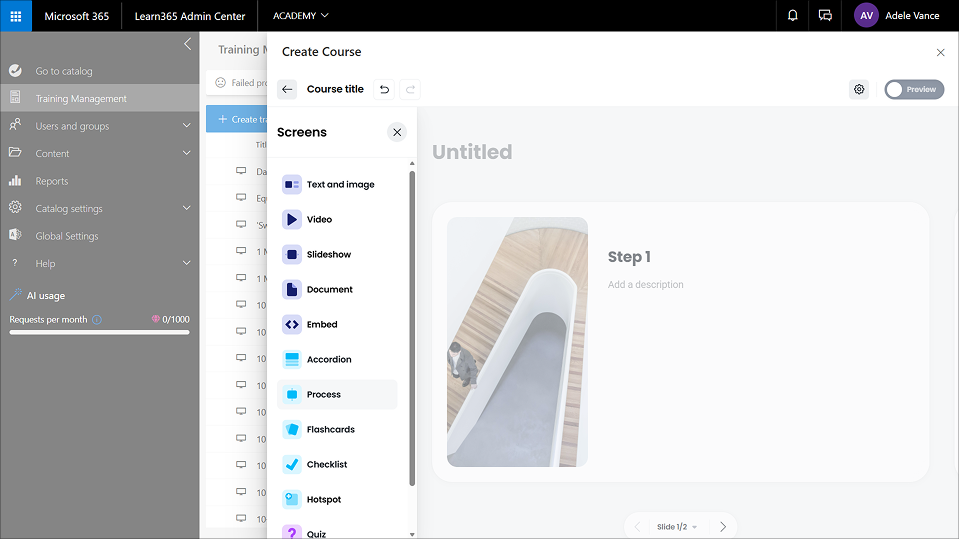Open the feedback chat icon
The image size is (959, 539).
coord(825,16)
